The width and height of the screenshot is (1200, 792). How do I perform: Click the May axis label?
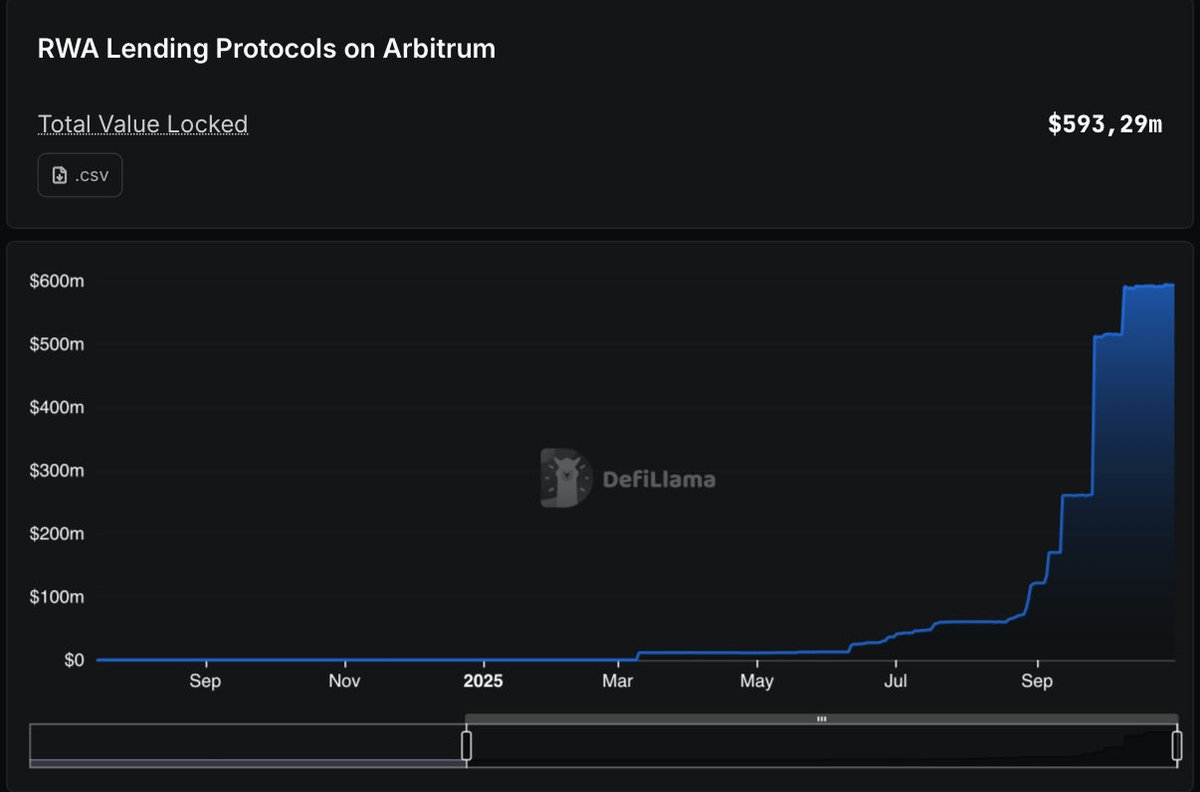coord(757,681)
